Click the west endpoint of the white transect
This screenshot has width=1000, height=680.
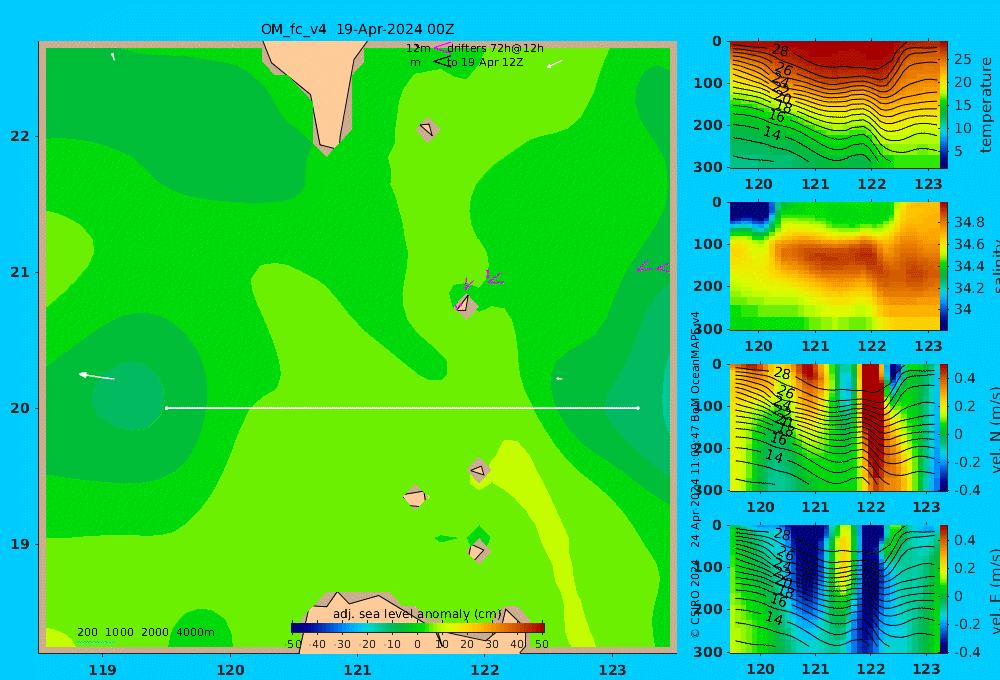click(x=166, y=408)
